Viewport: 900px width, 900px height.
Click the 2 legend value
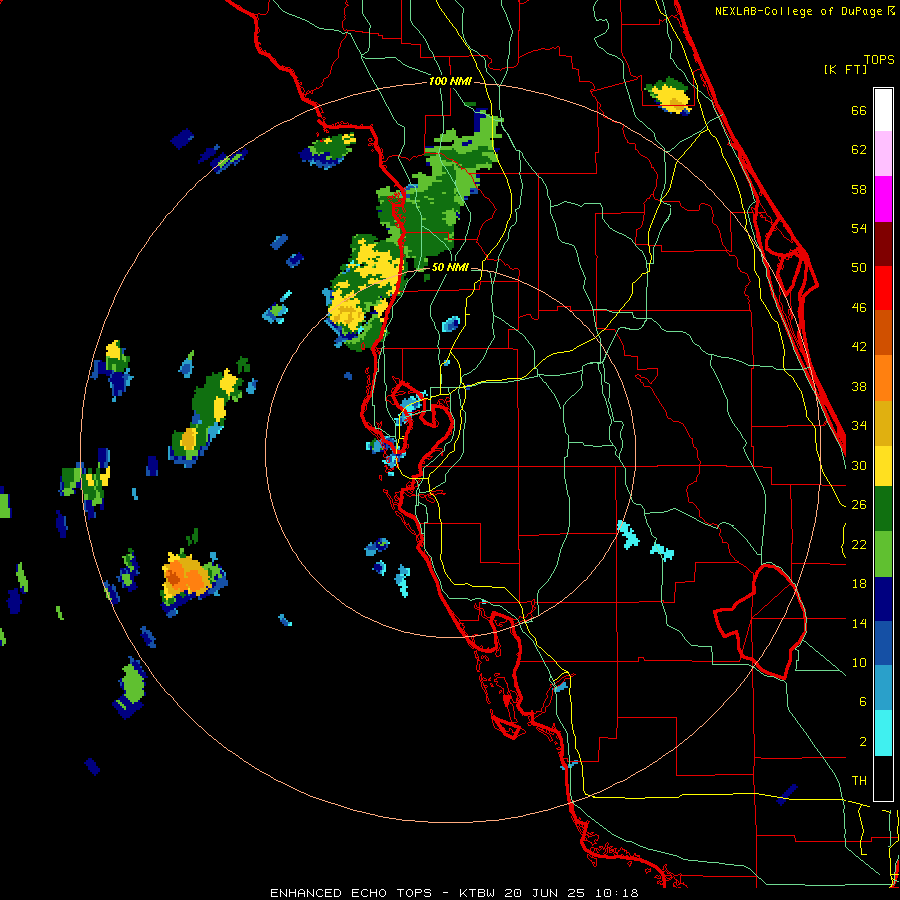862,742
